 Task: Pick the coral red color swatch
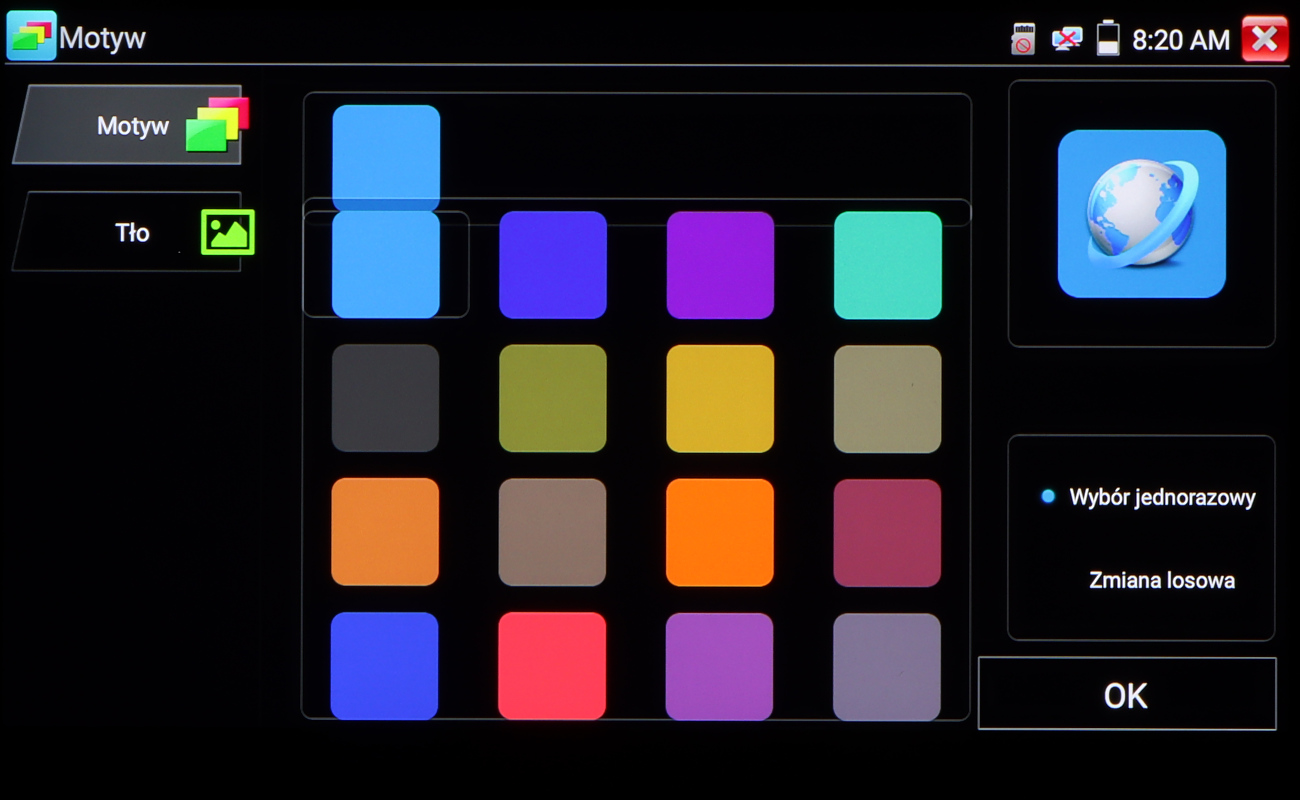point(552,665)
